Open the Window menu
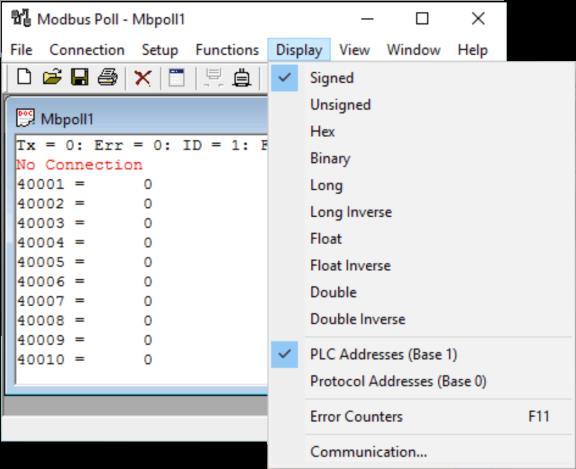576x469 pixels. (414, 50)
